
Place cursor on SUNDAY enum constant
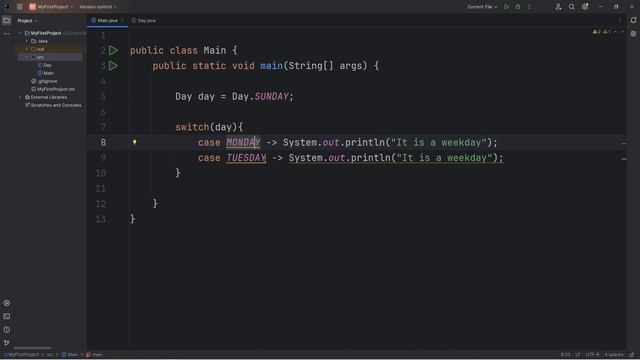click(271, 97)
